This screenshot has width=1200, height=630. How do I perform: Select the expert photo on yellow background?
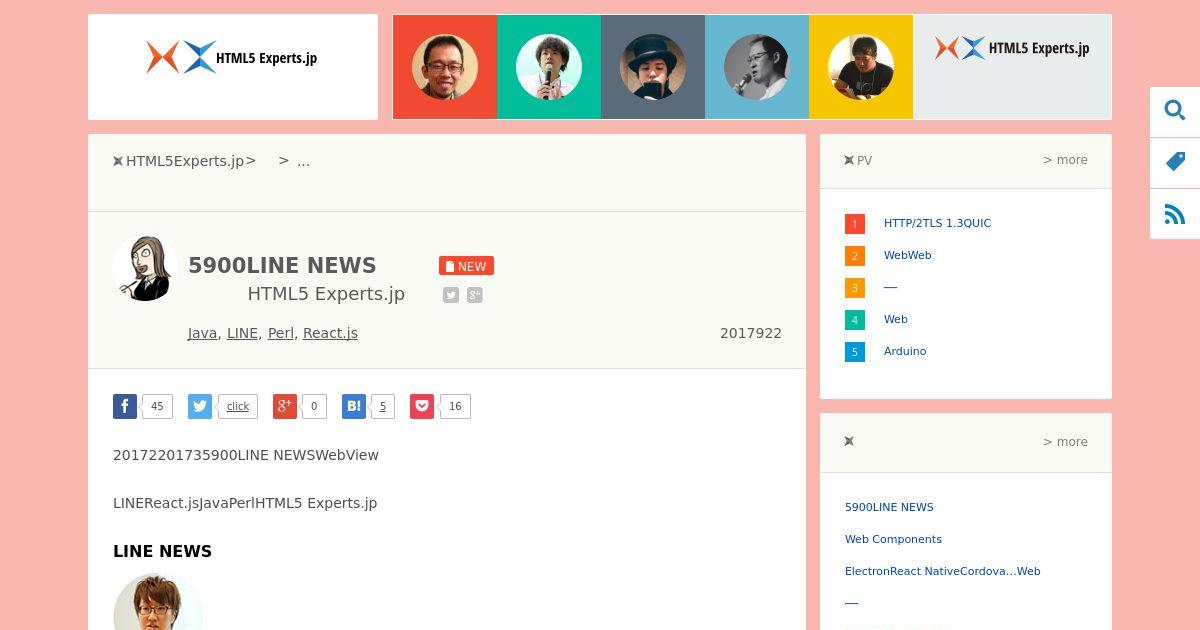(x=861, y=67)
